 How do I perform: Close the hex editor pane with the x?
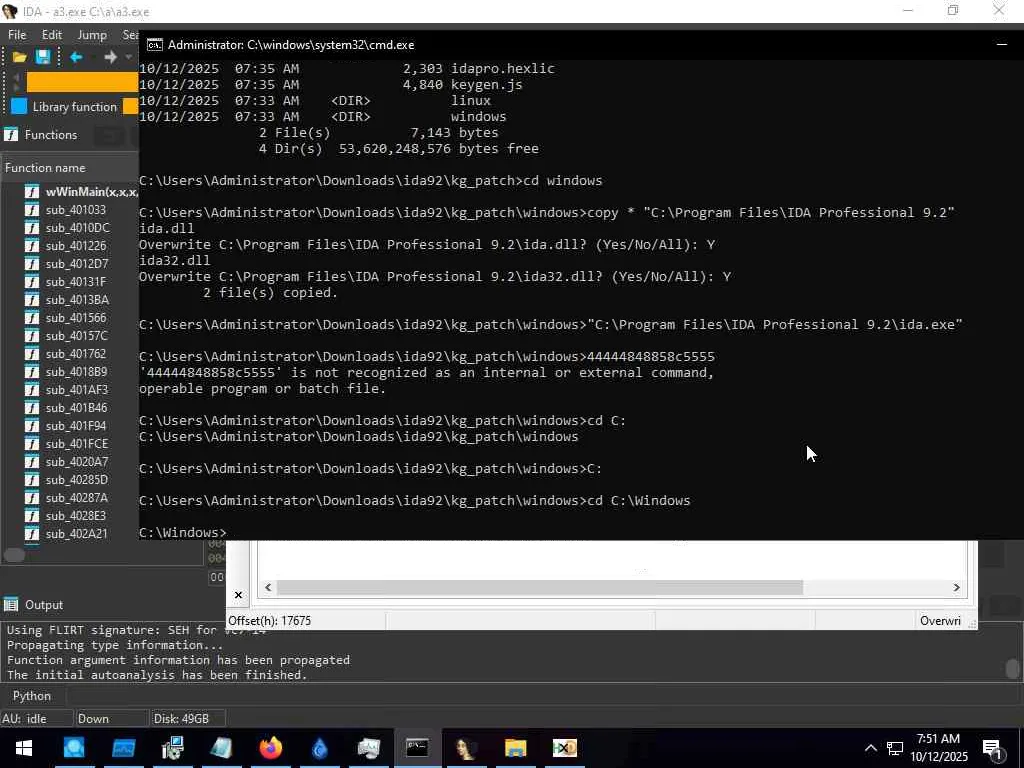coord(238,594)
